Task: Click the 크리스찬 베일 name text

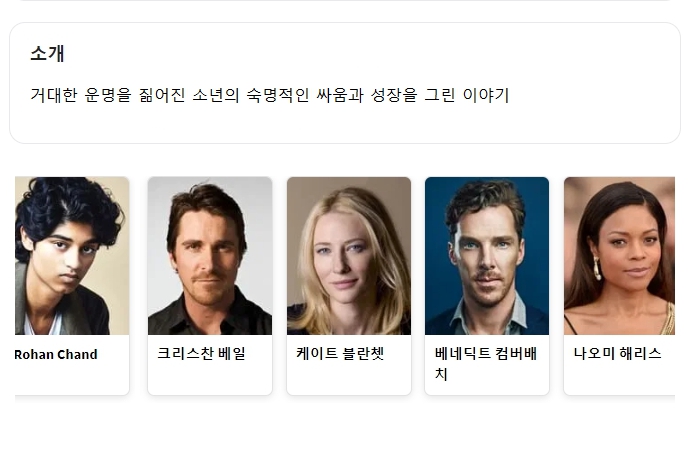Action: 201,354
